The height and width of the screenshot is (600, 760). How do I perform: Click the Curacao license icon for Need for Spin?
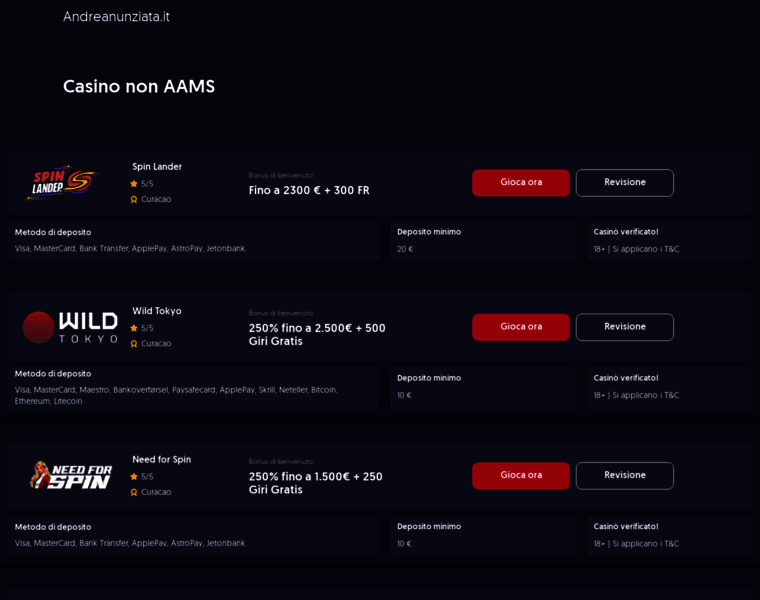pyautogui.click(x=134, y=492)
